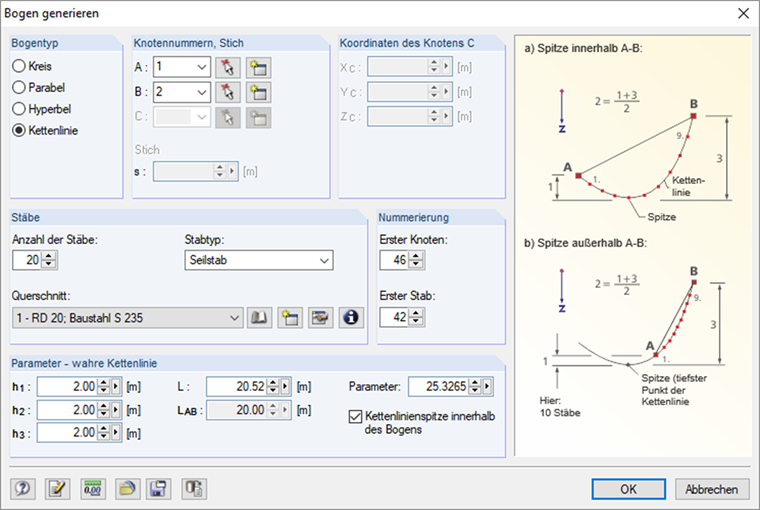
Task: Expand the h1 value arrow menu
Action: coord(116,386)
